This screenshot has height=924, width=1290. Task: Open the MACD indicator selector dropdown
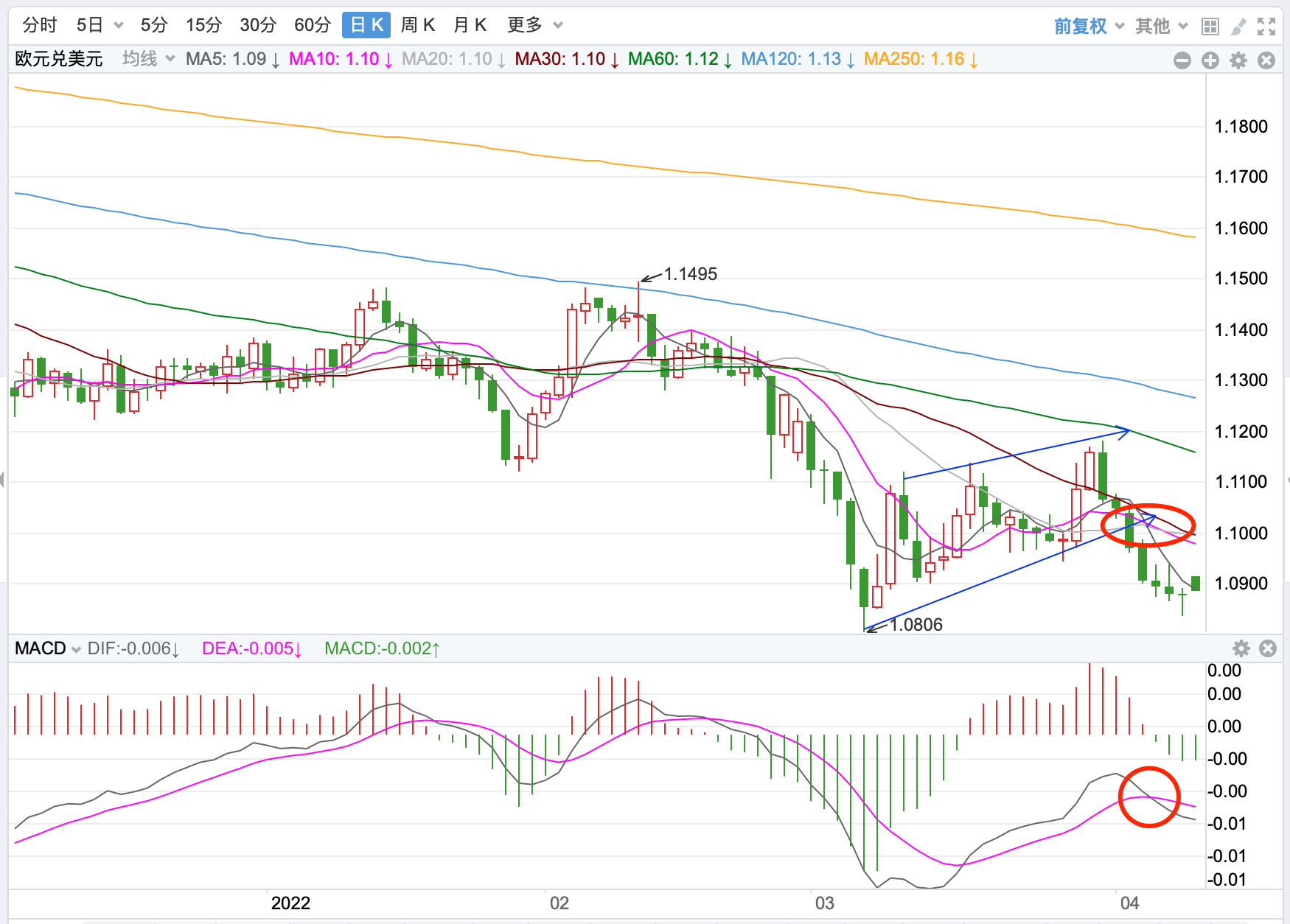(48, 648)
